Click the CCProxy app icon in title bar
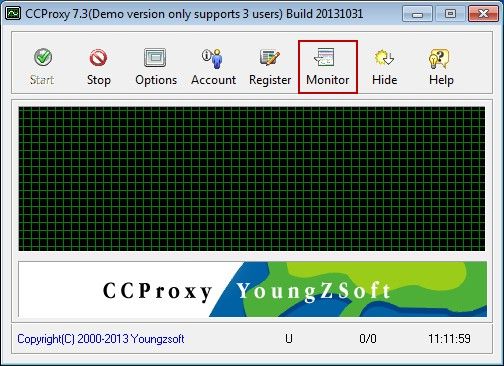 pyautogui.click(x=13, y=13)
